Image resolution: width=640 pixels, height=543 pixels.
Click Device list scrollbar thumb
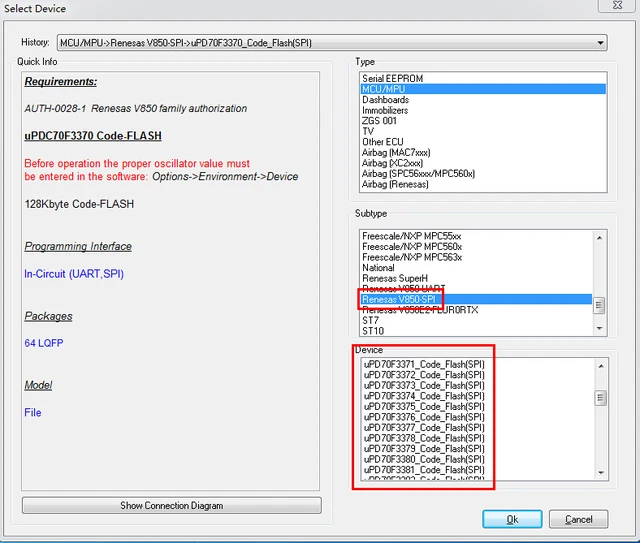pyautogui.click(x=601, y=398)
